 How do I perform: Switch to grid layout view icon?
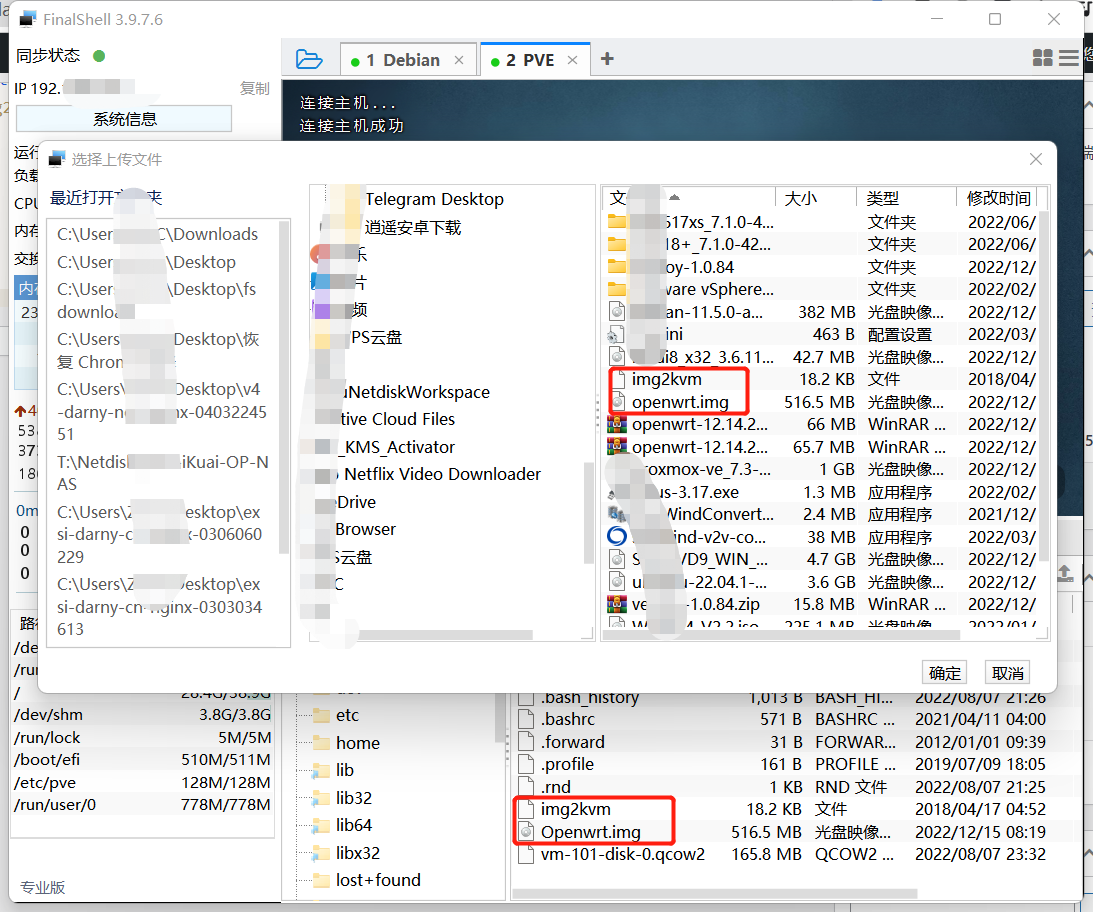pos(1042,58)
